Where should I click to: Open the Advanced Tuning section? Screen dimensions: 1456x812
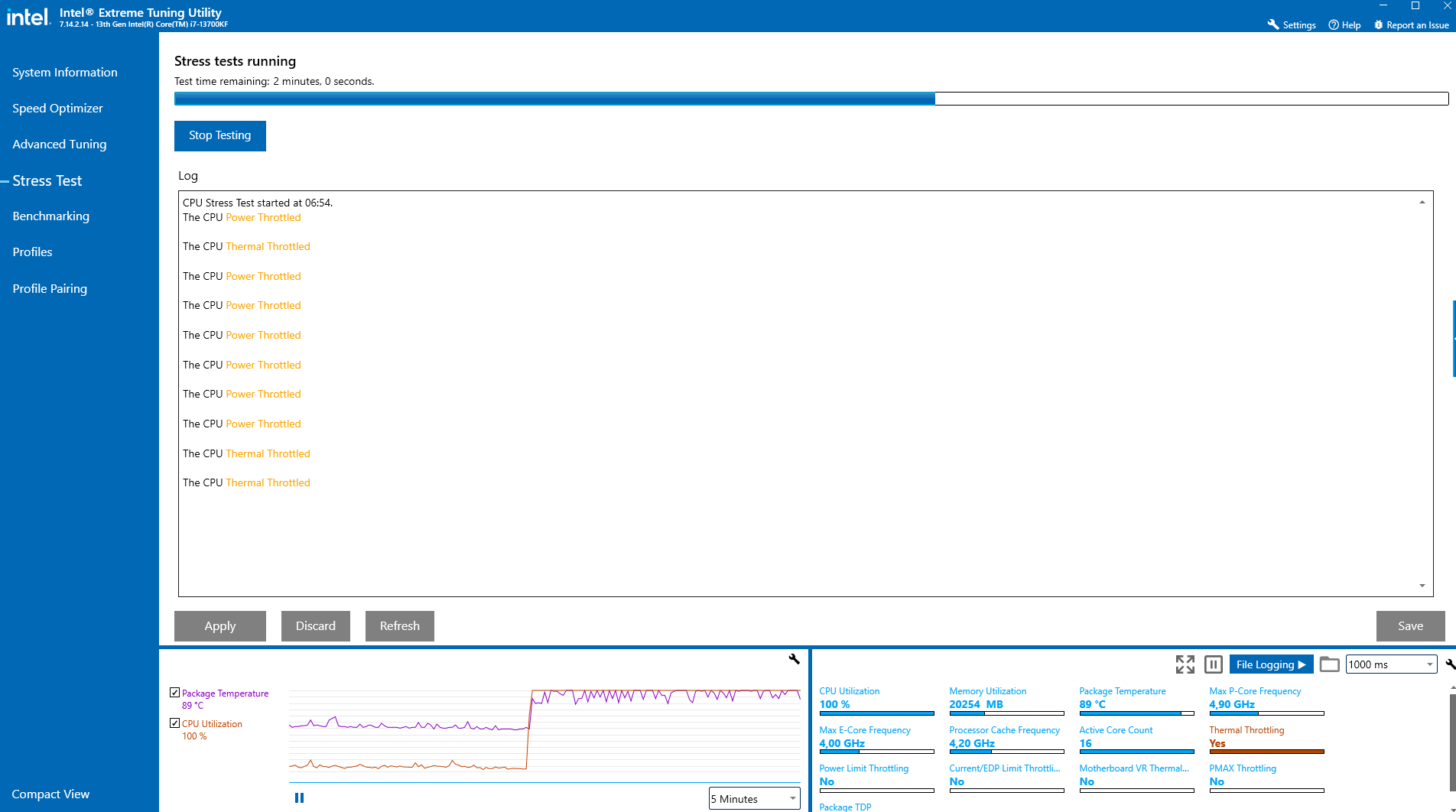point(60,144)
